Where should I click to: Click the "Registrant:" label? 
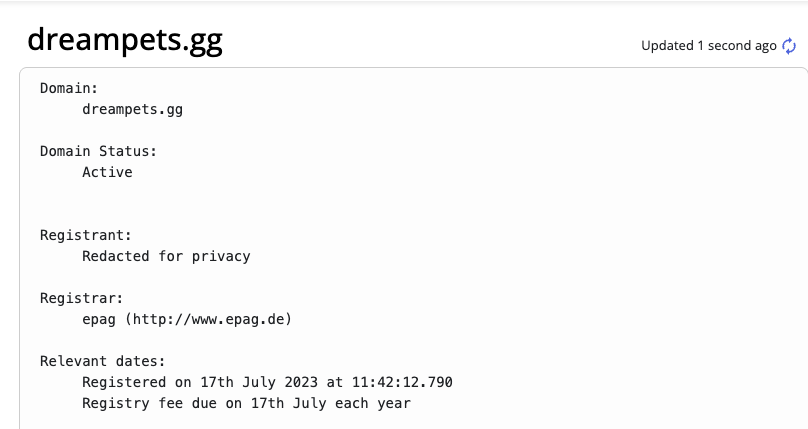(x=86, y=235)
